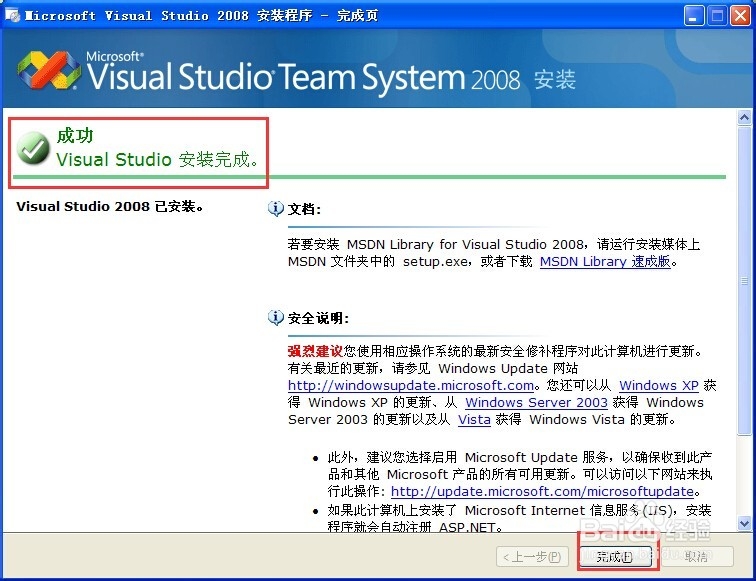Click the red '强烈建议' text
The width and height of the screenshot is (756, 581).
tap(315, 351)
